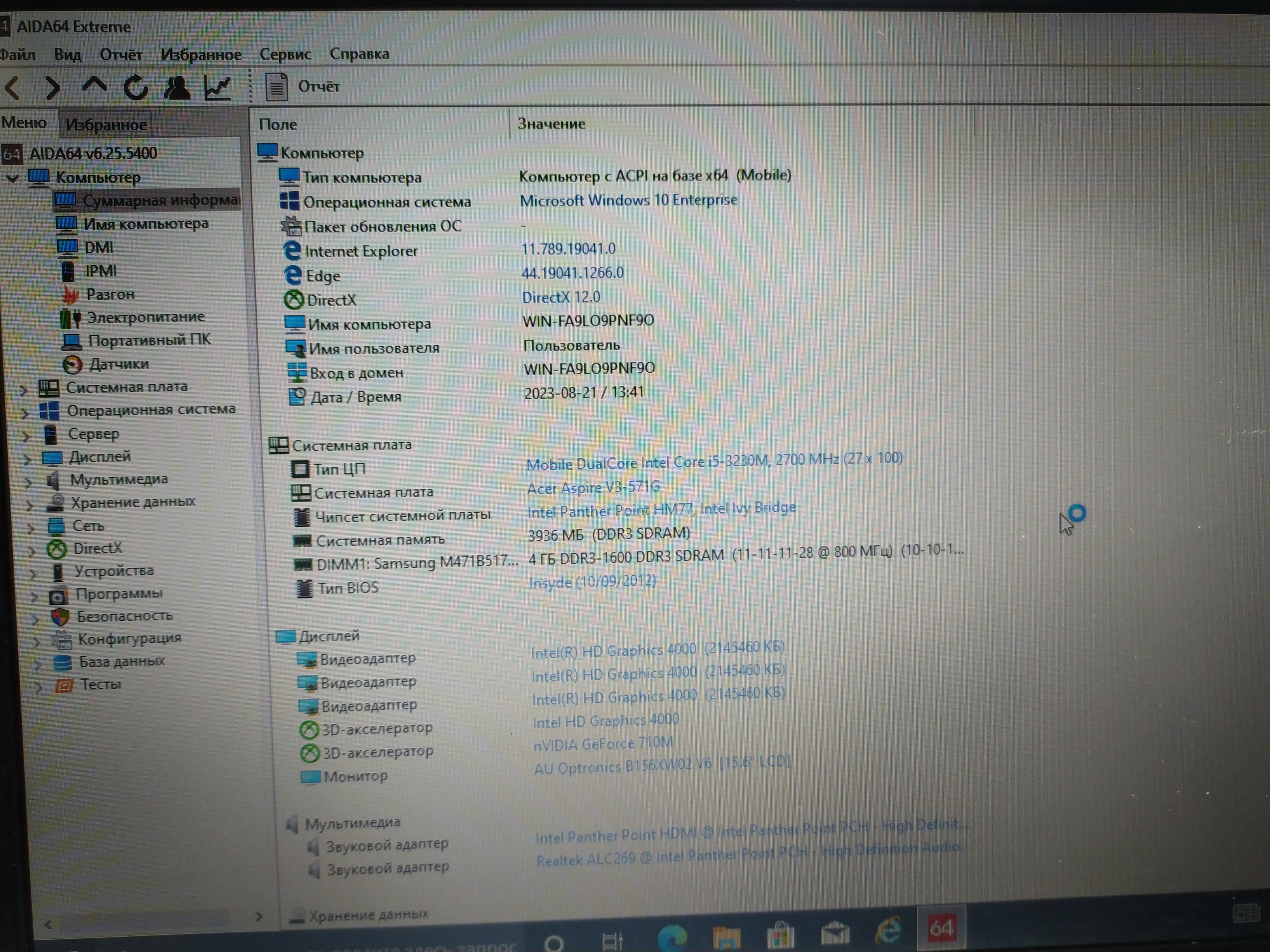The width and height of the screenshot is (1270, 952).
Task: Open Microsoft Windows 10 Enterprise link
Action: pos(629,200)
